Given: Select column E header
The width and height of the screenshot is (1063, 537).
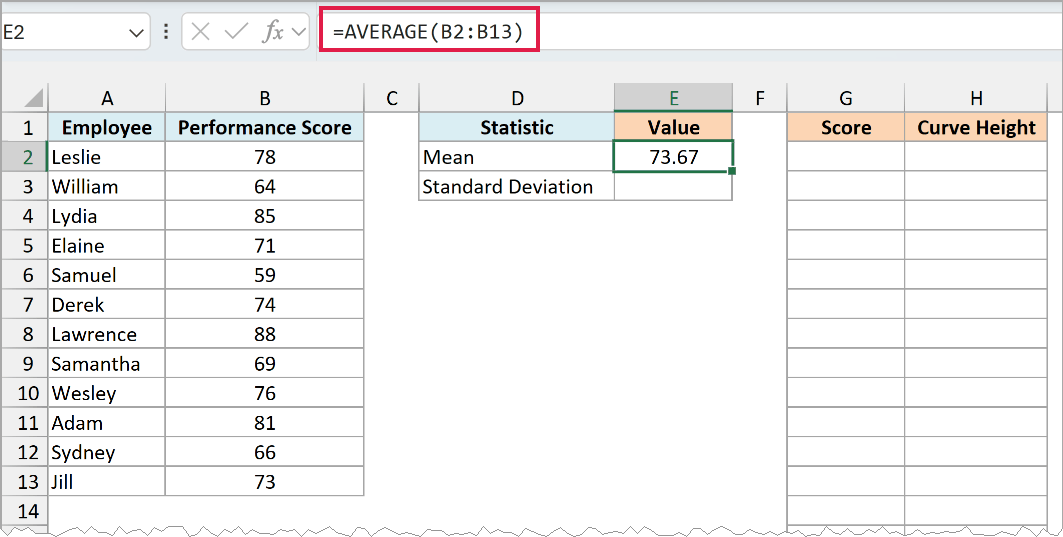Looking at the screenshot, I should click(x=673, y=98).
